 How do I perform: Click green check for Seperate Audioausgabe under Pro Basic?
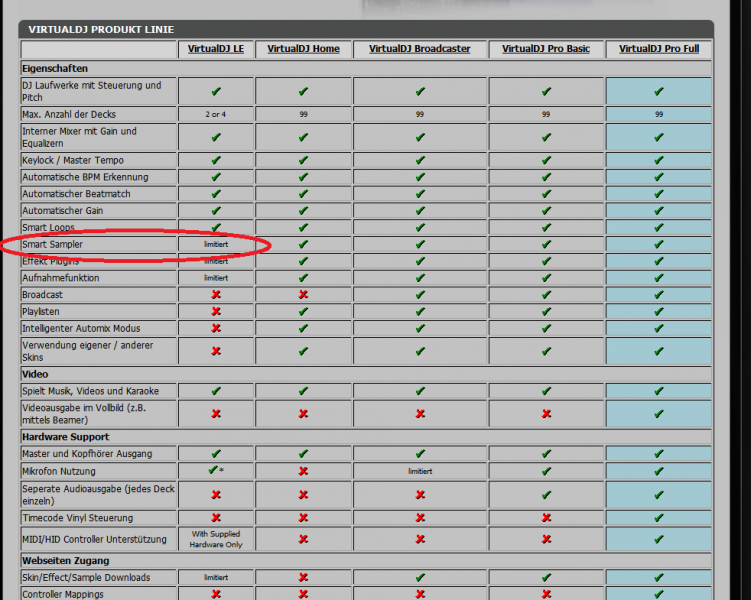546,495
